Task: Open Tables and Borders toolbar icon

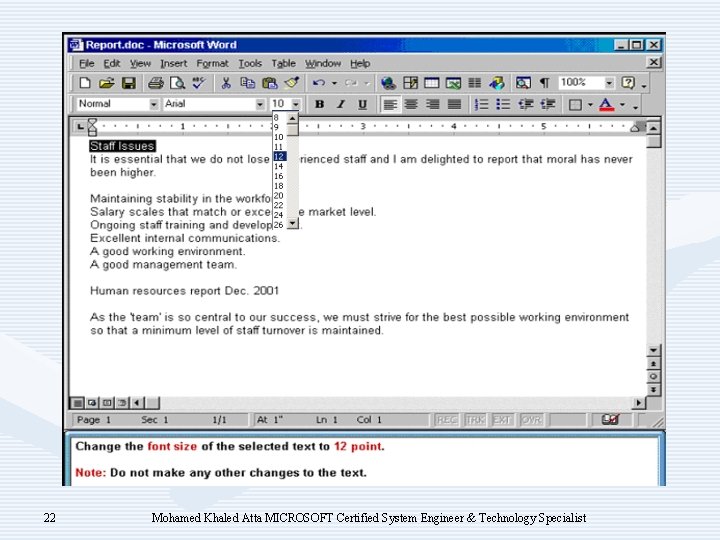Action: coord(410,83)
